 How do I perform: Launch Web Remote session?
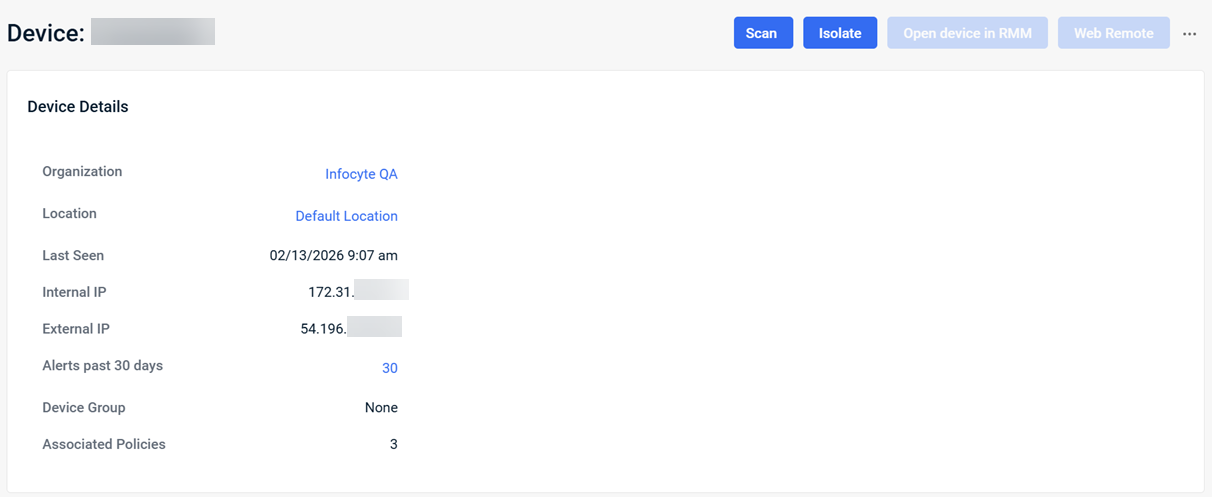click(1113, 33)
